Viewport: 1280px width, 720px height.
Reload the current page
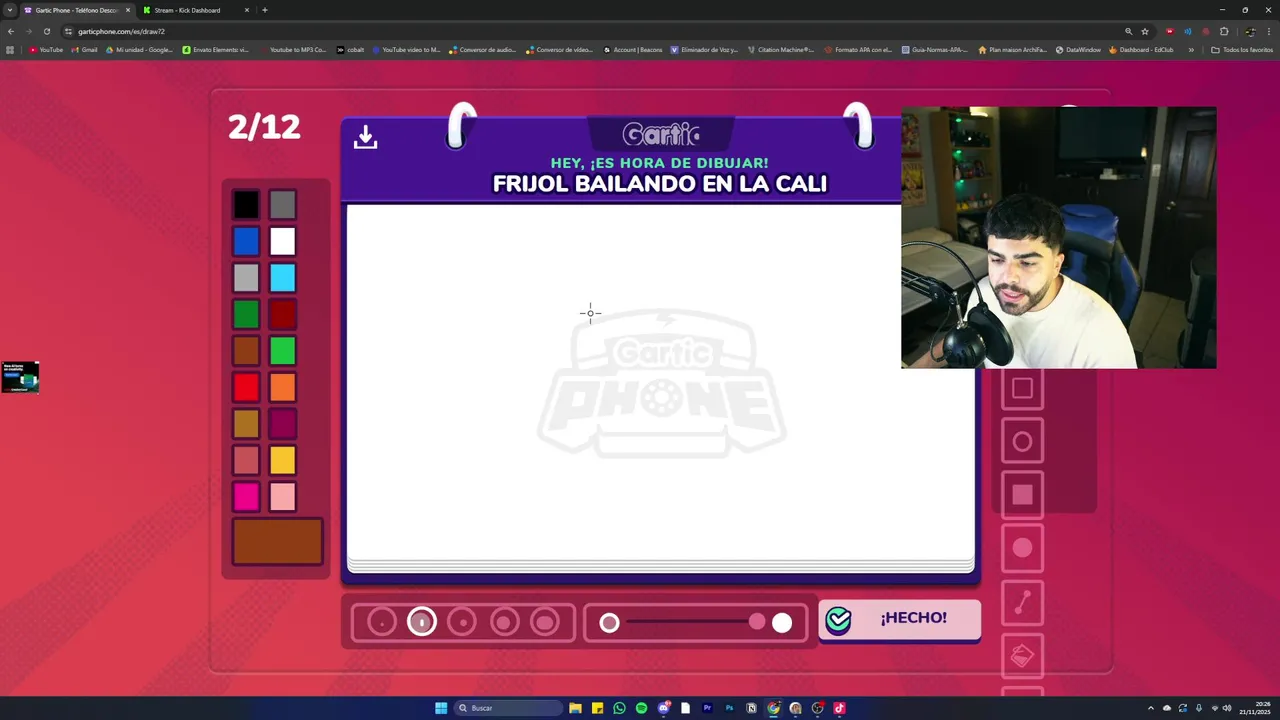pyautogui.click(x=46, y=31)
